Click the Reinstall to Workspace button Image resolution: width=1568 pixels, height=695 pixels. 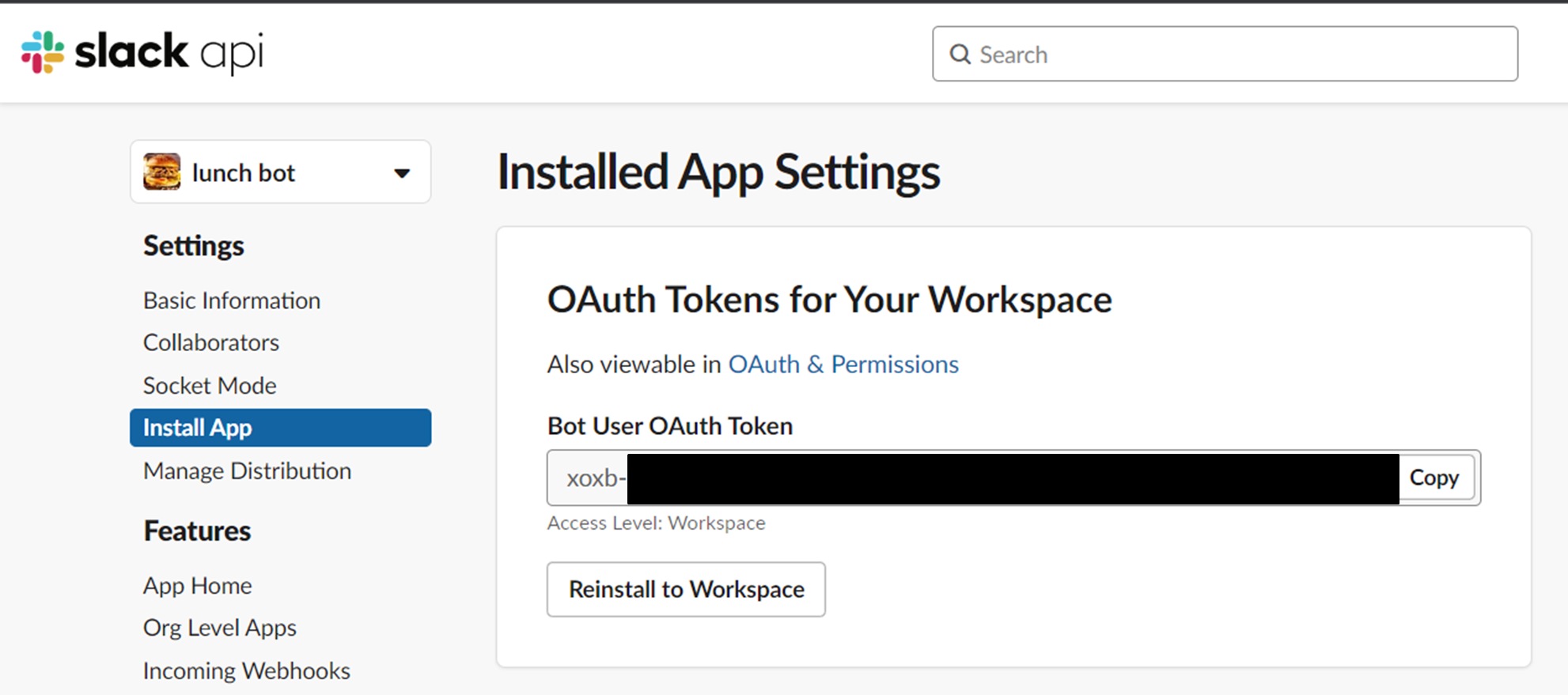point(686,589)
